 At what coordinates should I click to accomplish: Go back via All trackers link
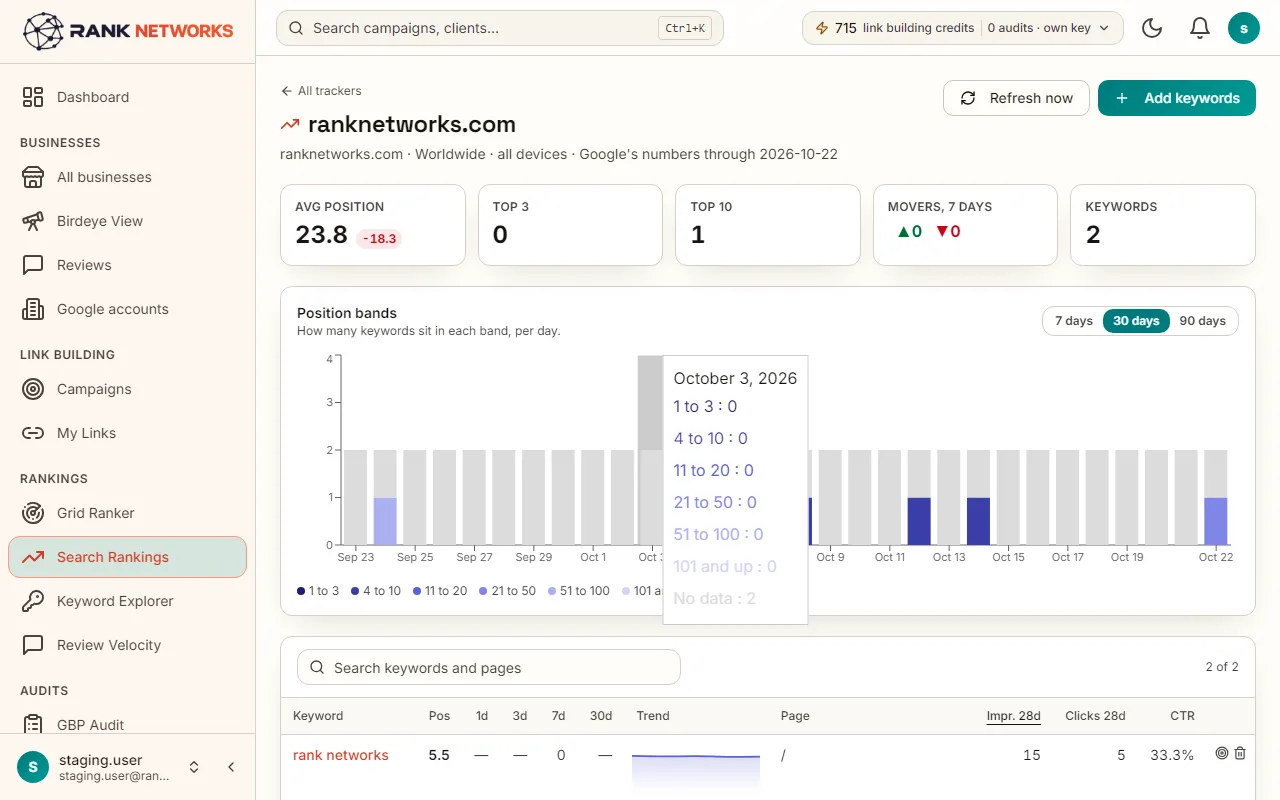321,91
